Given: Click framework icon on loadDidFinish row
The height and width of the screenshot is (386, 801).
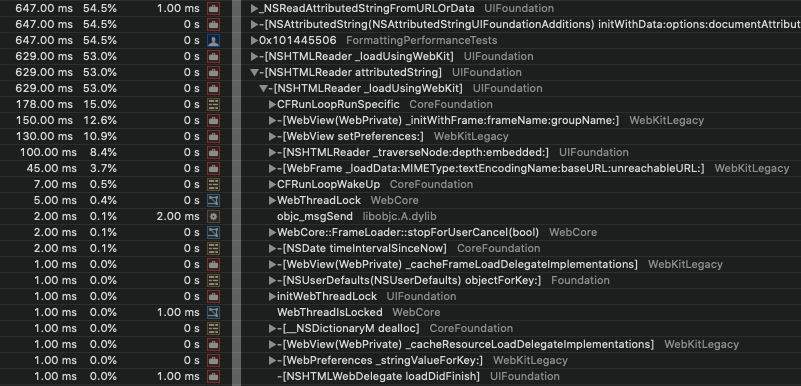Looking at the screenshot, I should [x=214, y=376].
